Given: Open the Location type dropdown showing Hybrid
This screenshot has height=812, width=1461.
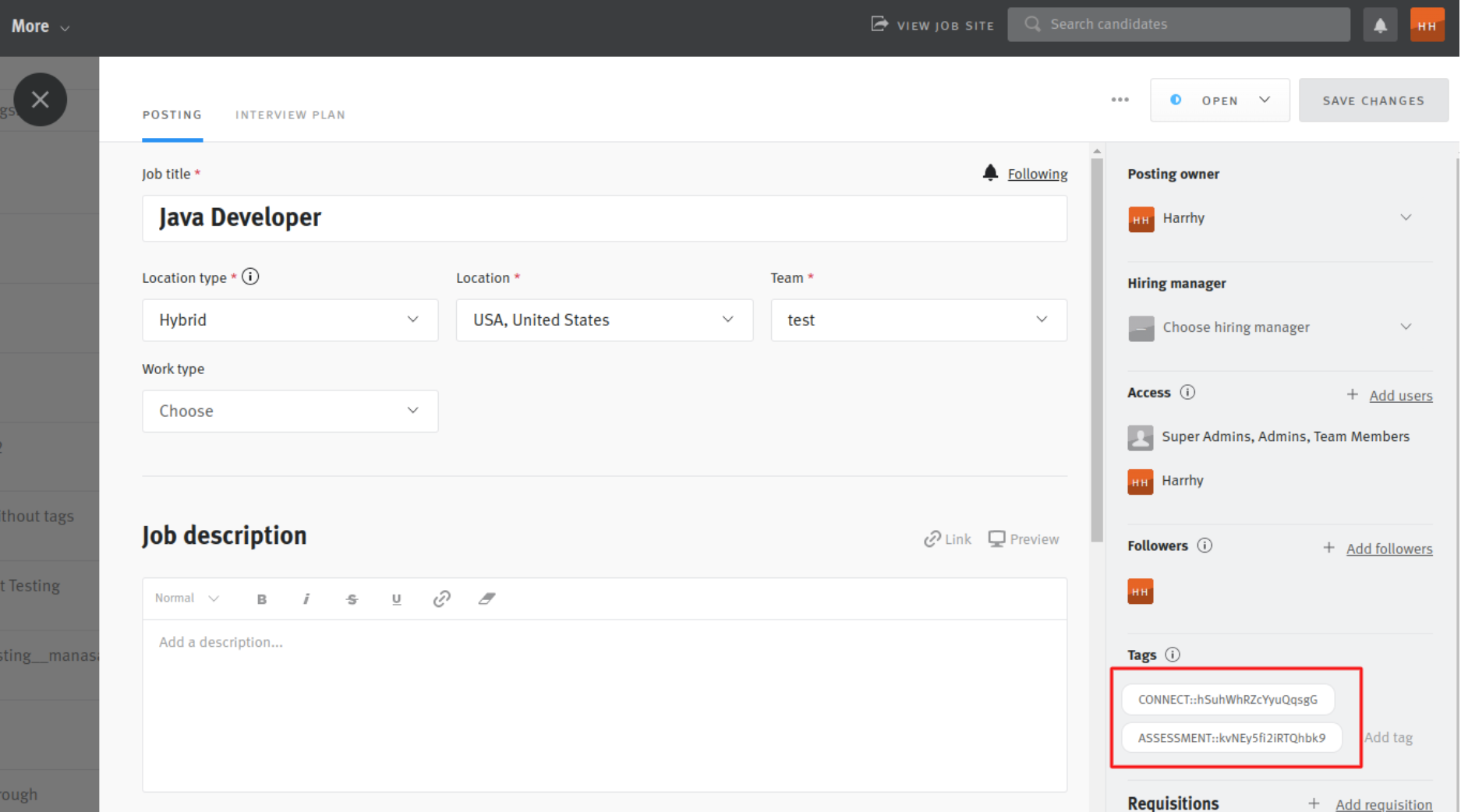Looking at the screenshot, I should click(x=289, y=320).
